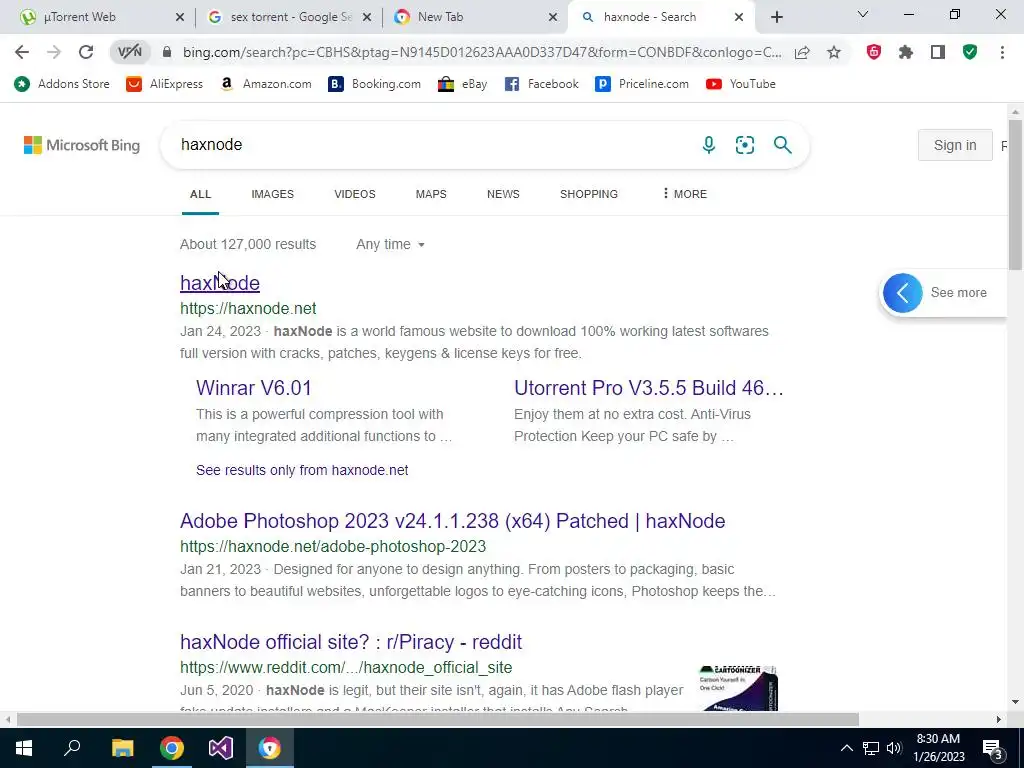
Task: Close the haxnode - Search tab
Action: (x=739, y=18)
